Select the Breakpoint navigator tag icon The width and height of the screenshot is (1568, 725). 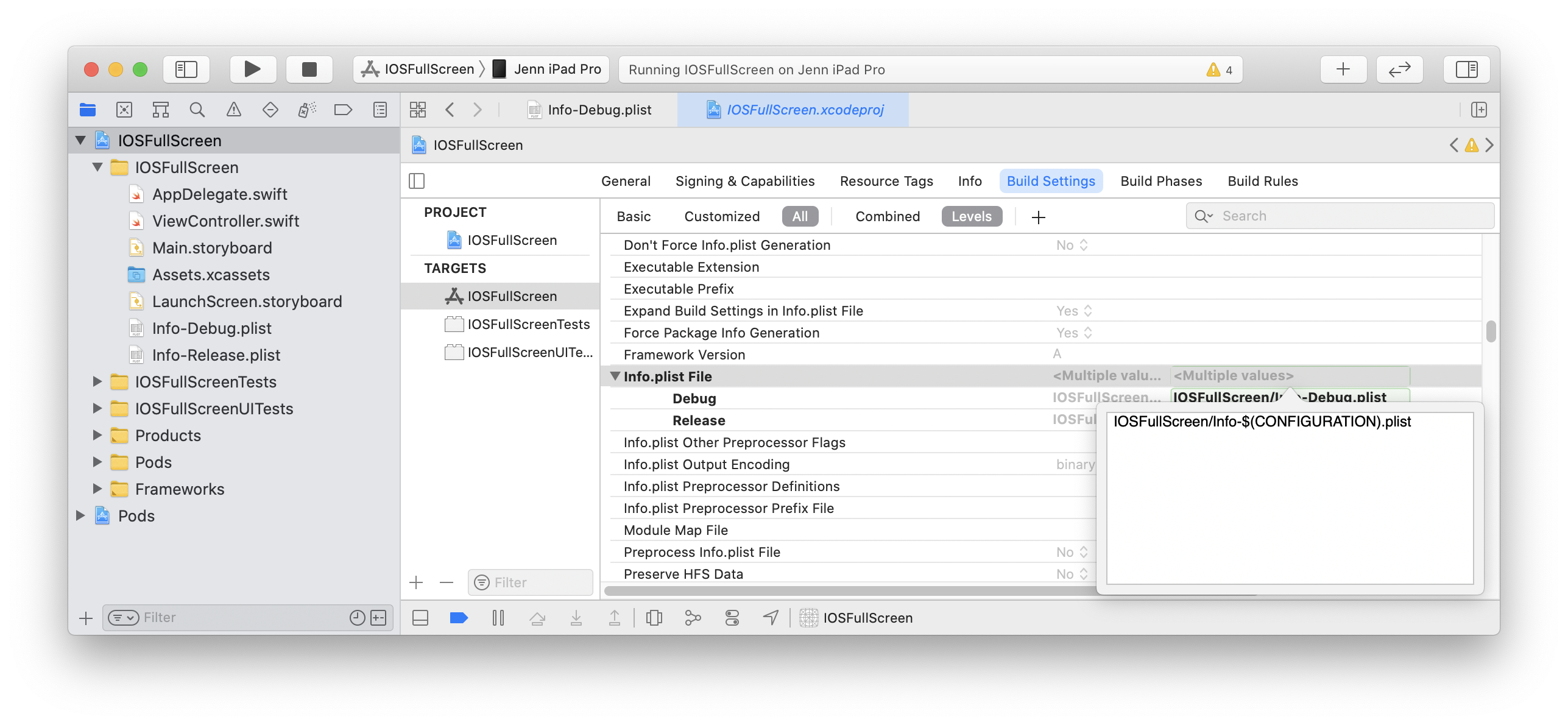point(343,110)
